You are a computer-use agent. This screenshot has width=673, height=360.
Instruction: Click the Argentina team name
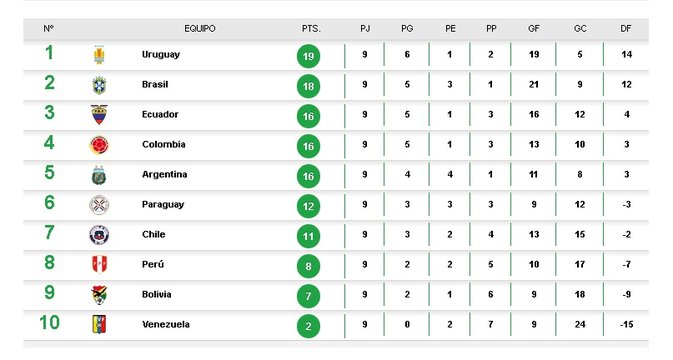click(x=164, y=174)
